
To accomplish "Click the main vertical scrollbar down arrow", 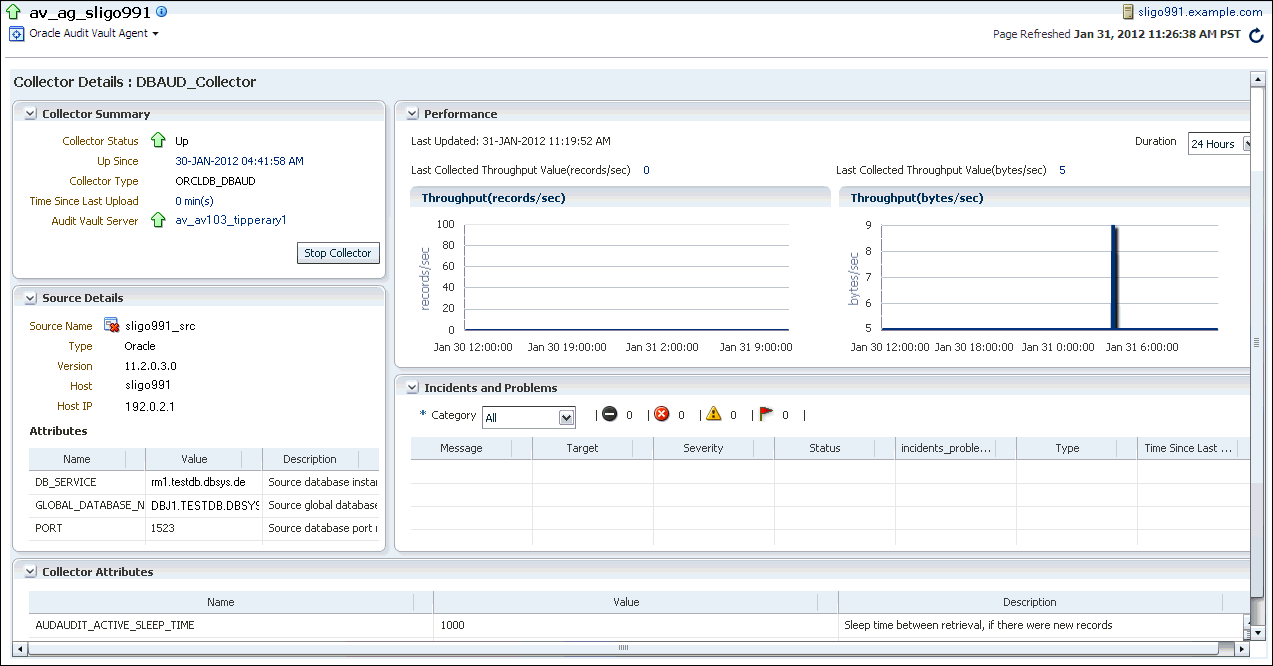I will pyautogui.click(x=1257, y=632).
